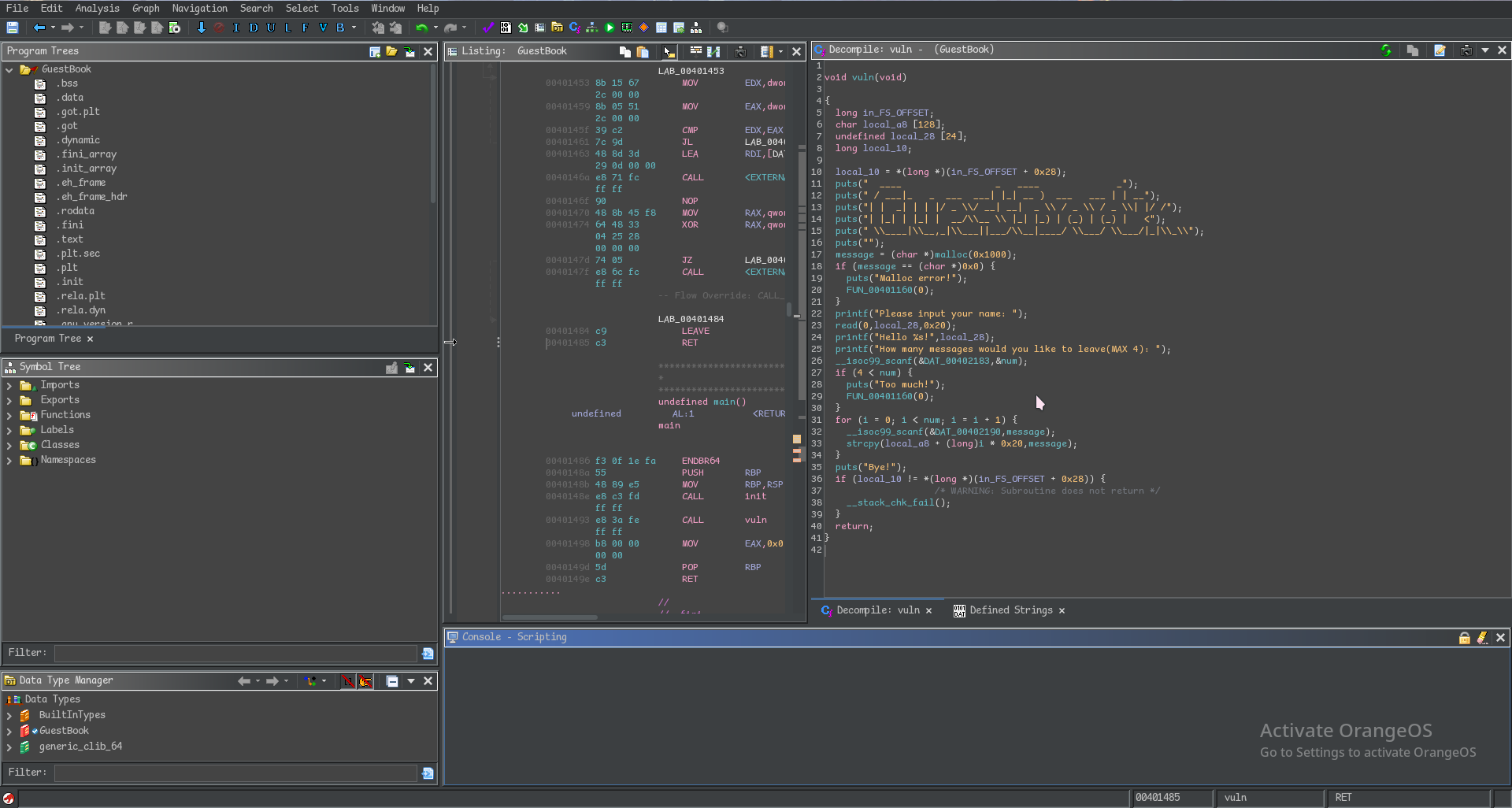Toggle the Data Type Manager array filter icon
This screenshot has height=808, width=1512.
(348, 681)
